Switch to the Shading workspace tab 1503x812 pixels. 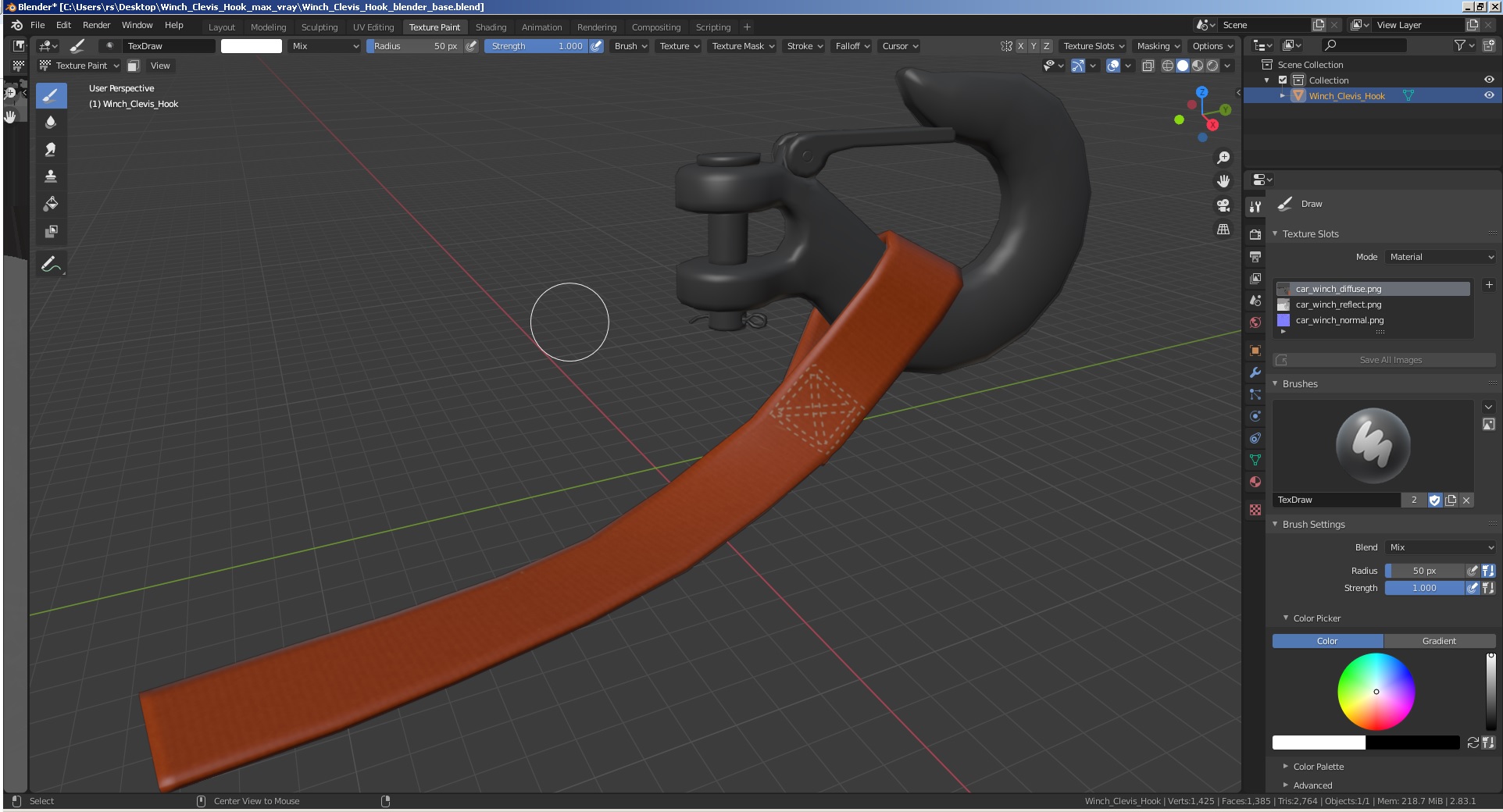[491, 27]
